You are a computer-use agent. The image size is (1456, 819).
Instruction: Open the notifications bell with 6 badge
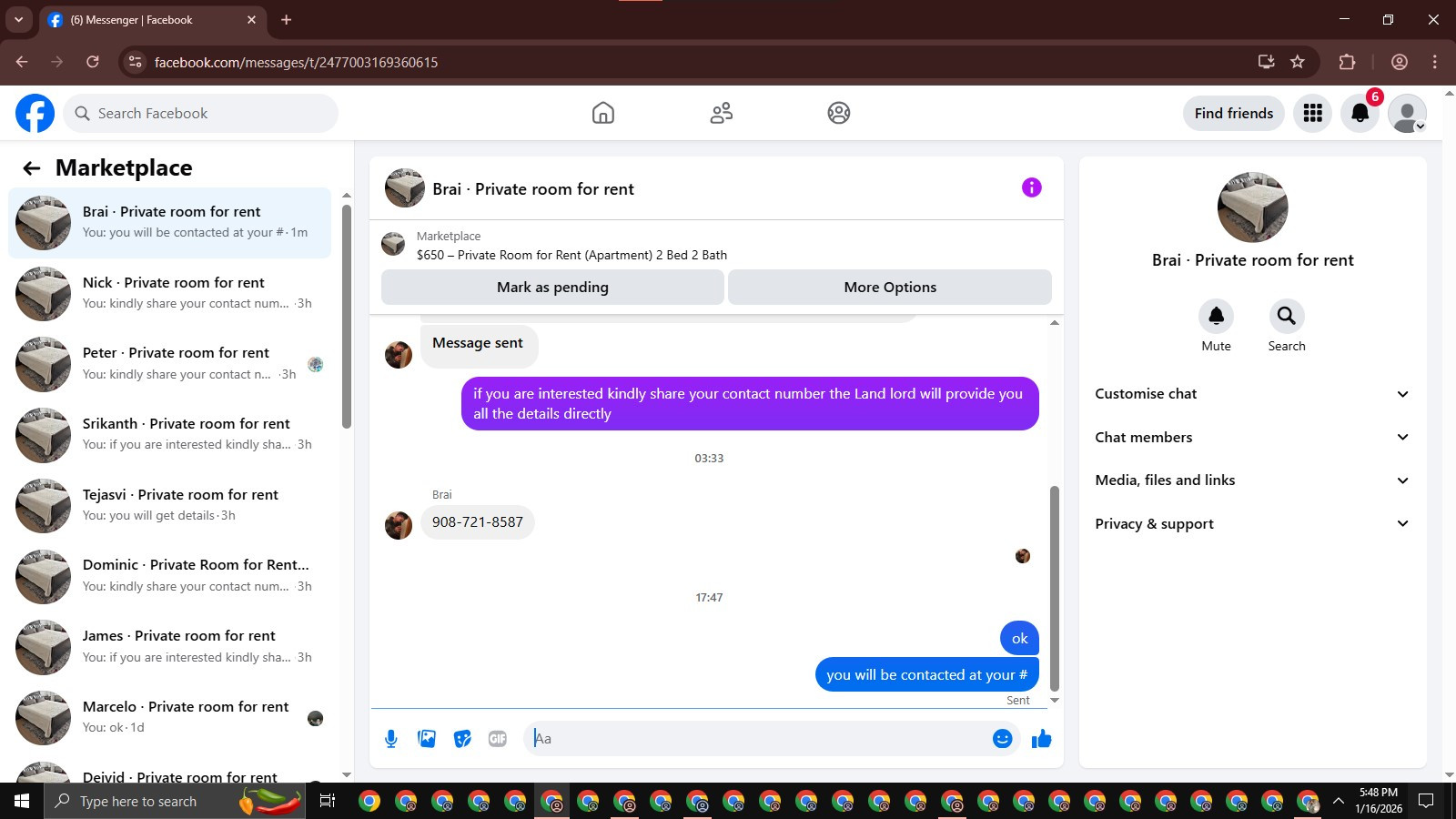(x=1360, y=113)
